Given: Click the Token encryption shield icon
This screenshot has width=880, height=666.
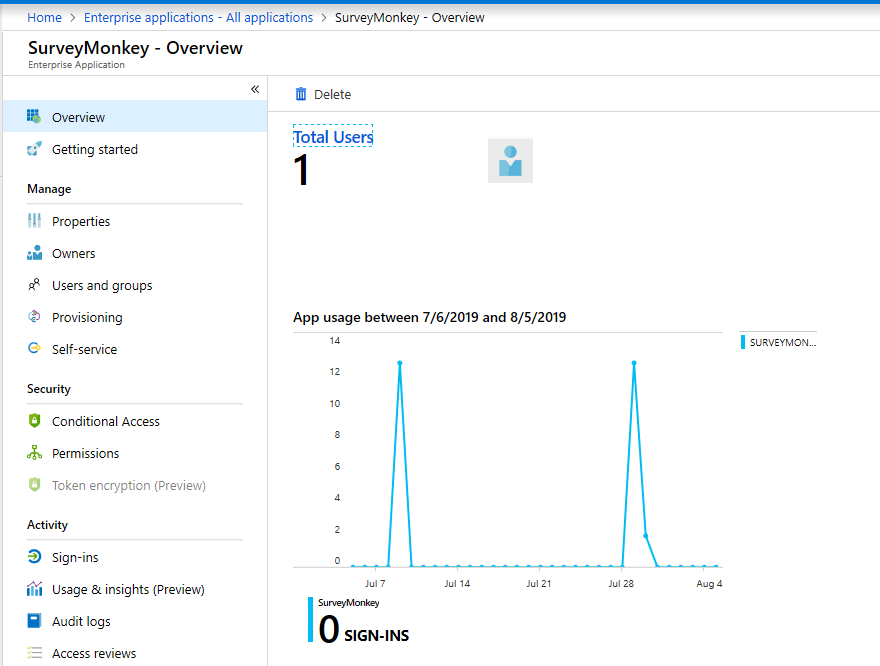Looking at the screenshot, I should click(34, 484).
